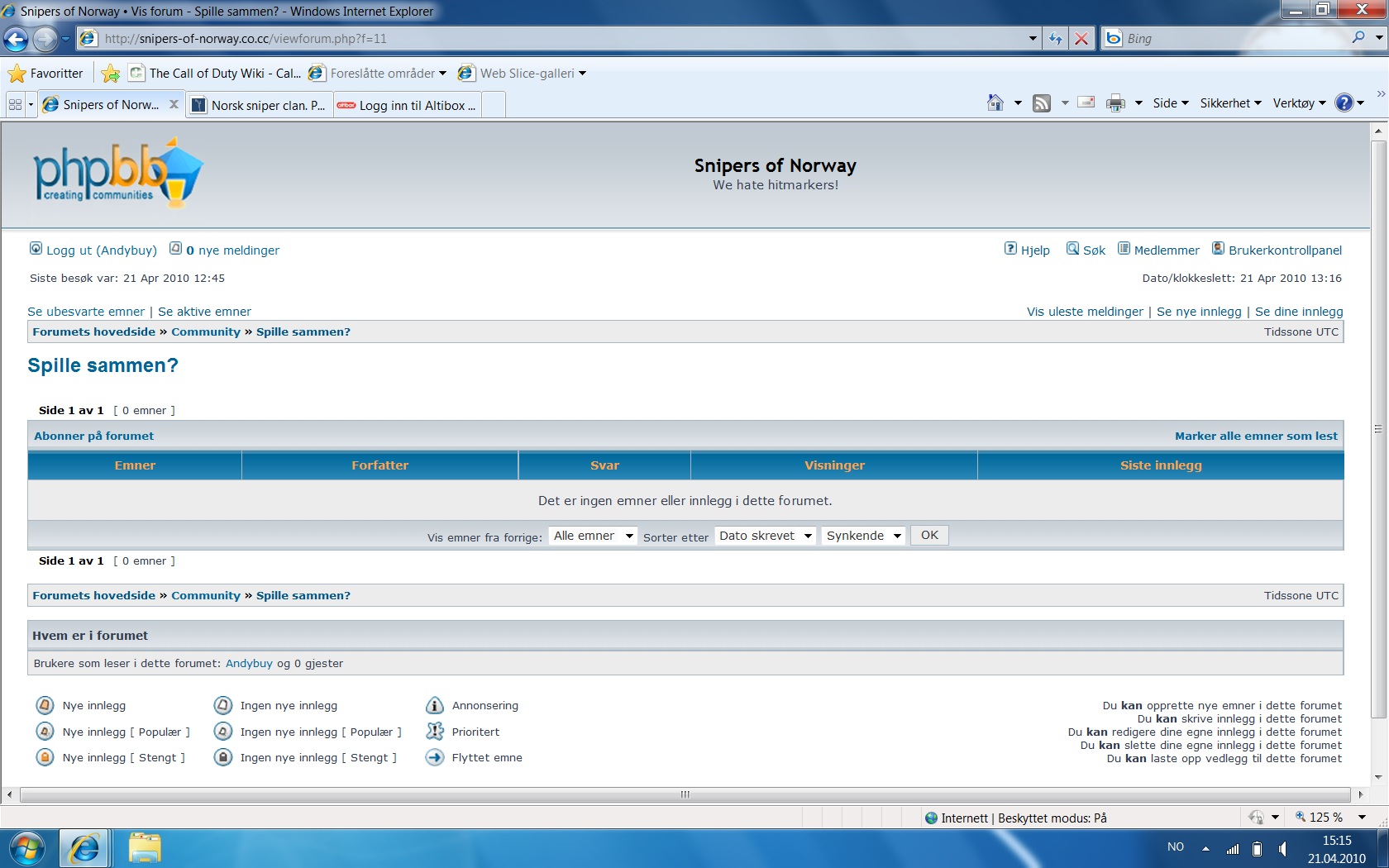
Task: Go back with the browser Back arrow
Action: [x=16, y=38]
